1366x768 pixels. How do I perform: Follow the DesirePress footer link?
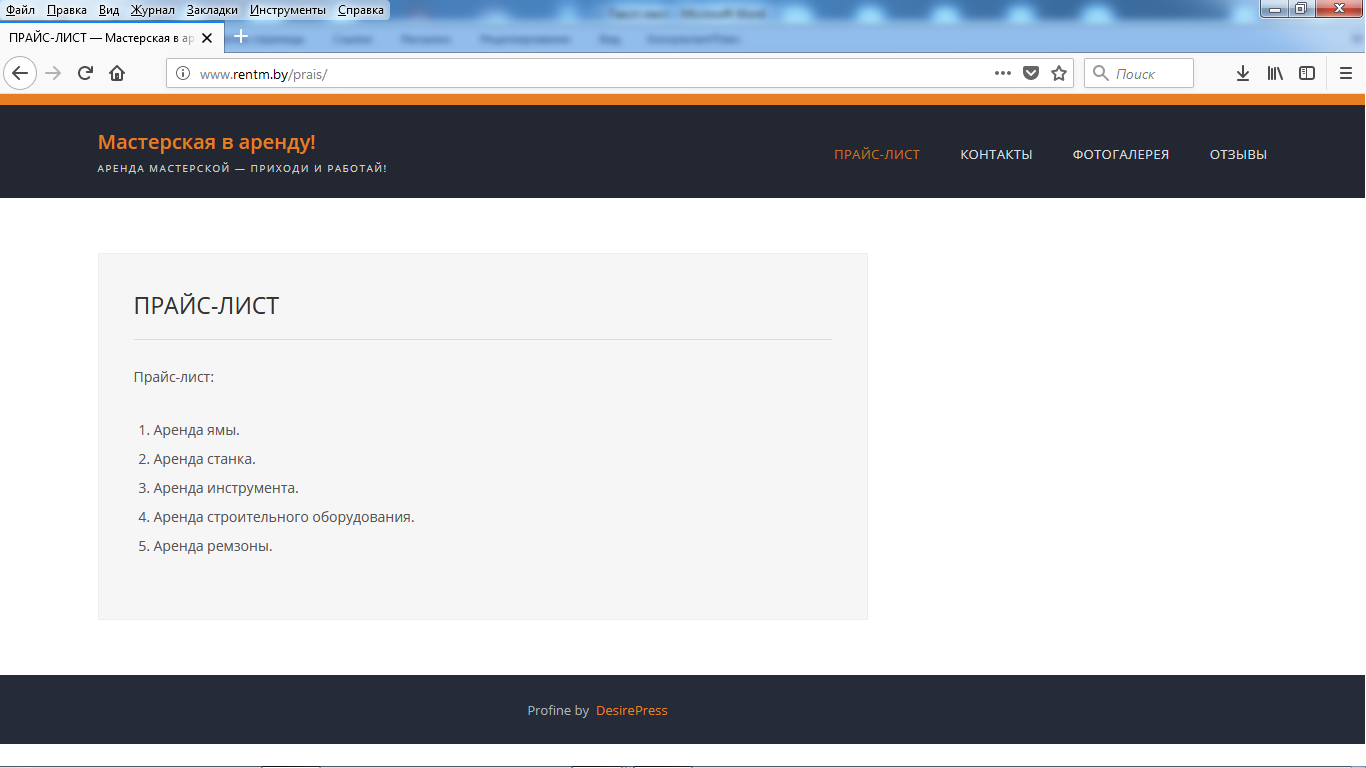point(631,710)
